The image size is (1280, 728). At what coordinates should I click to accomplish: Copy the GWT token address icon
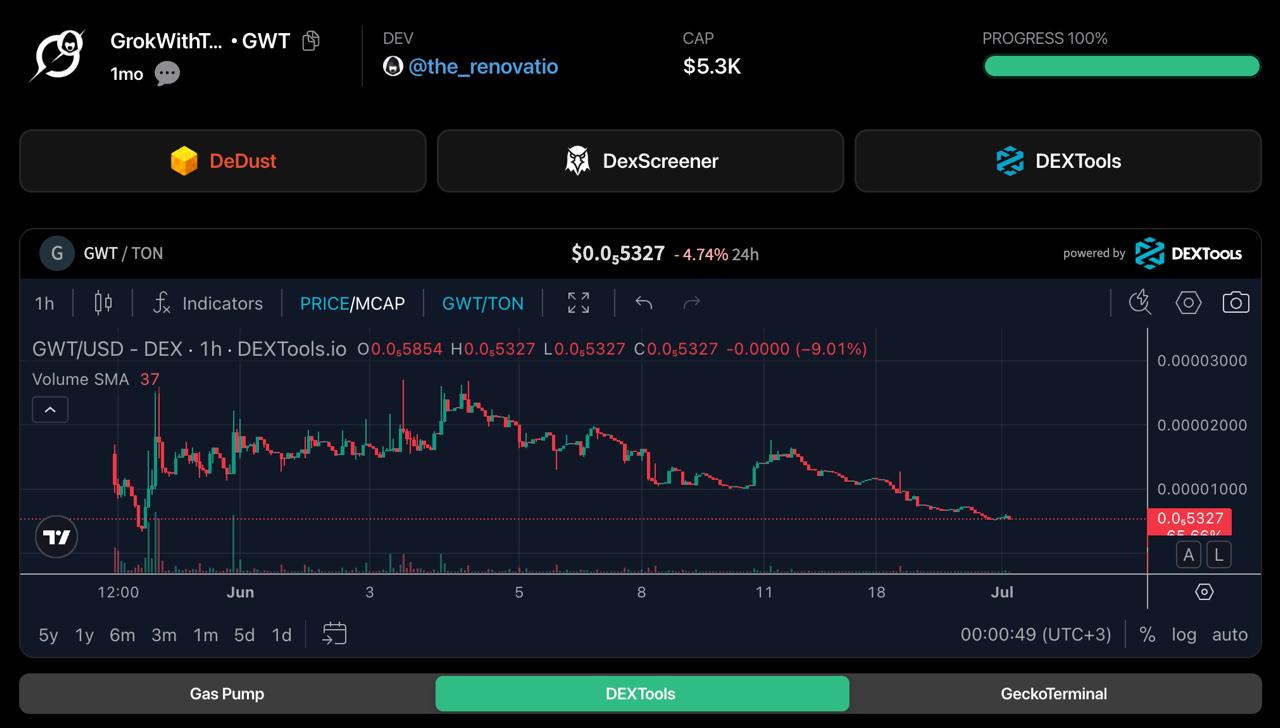311,41
